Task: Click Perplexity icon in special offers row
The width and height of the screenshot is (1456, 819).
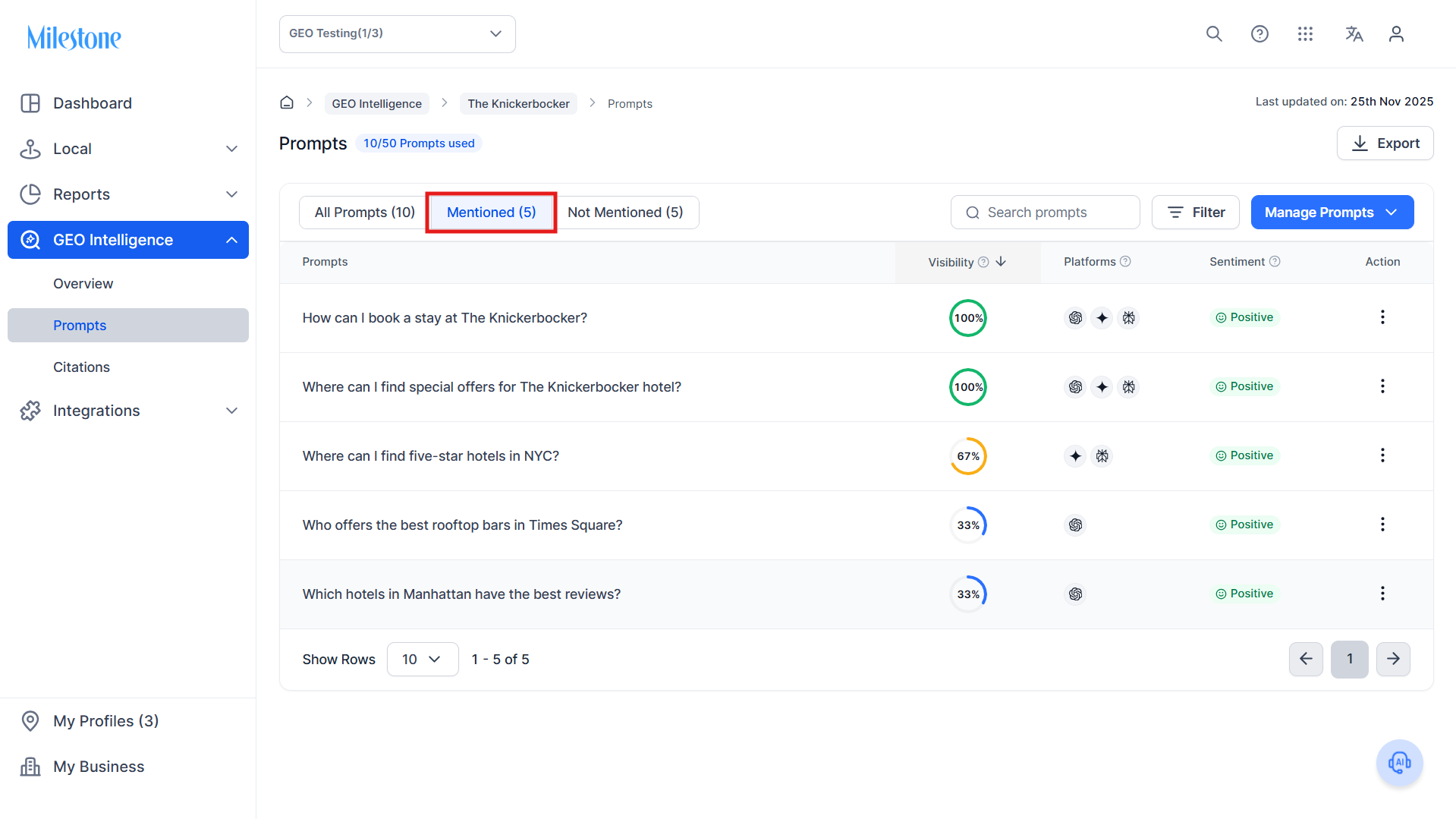Action: 1129,387
